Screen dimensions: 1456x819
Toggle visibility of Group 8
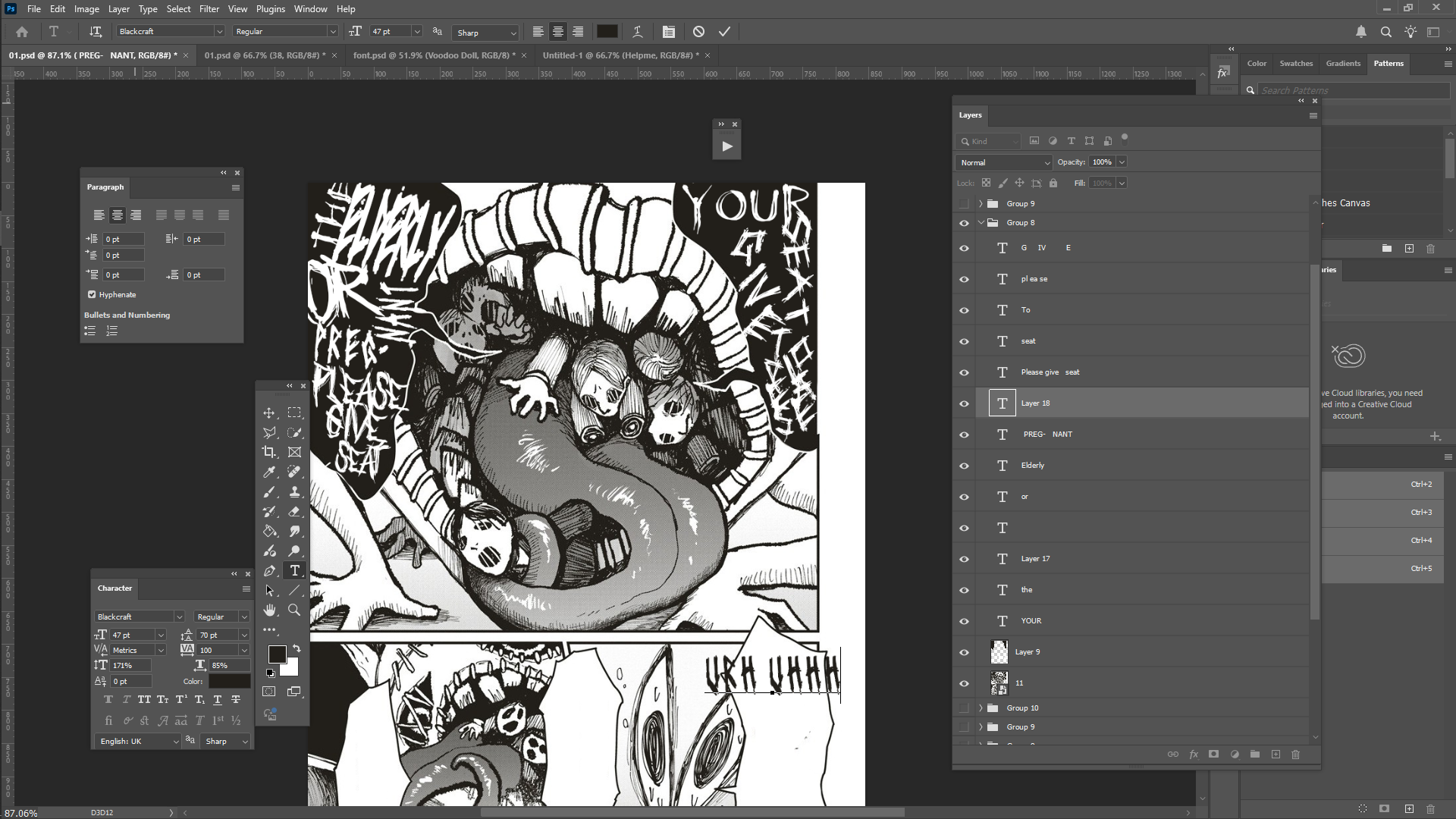[964, 223]
